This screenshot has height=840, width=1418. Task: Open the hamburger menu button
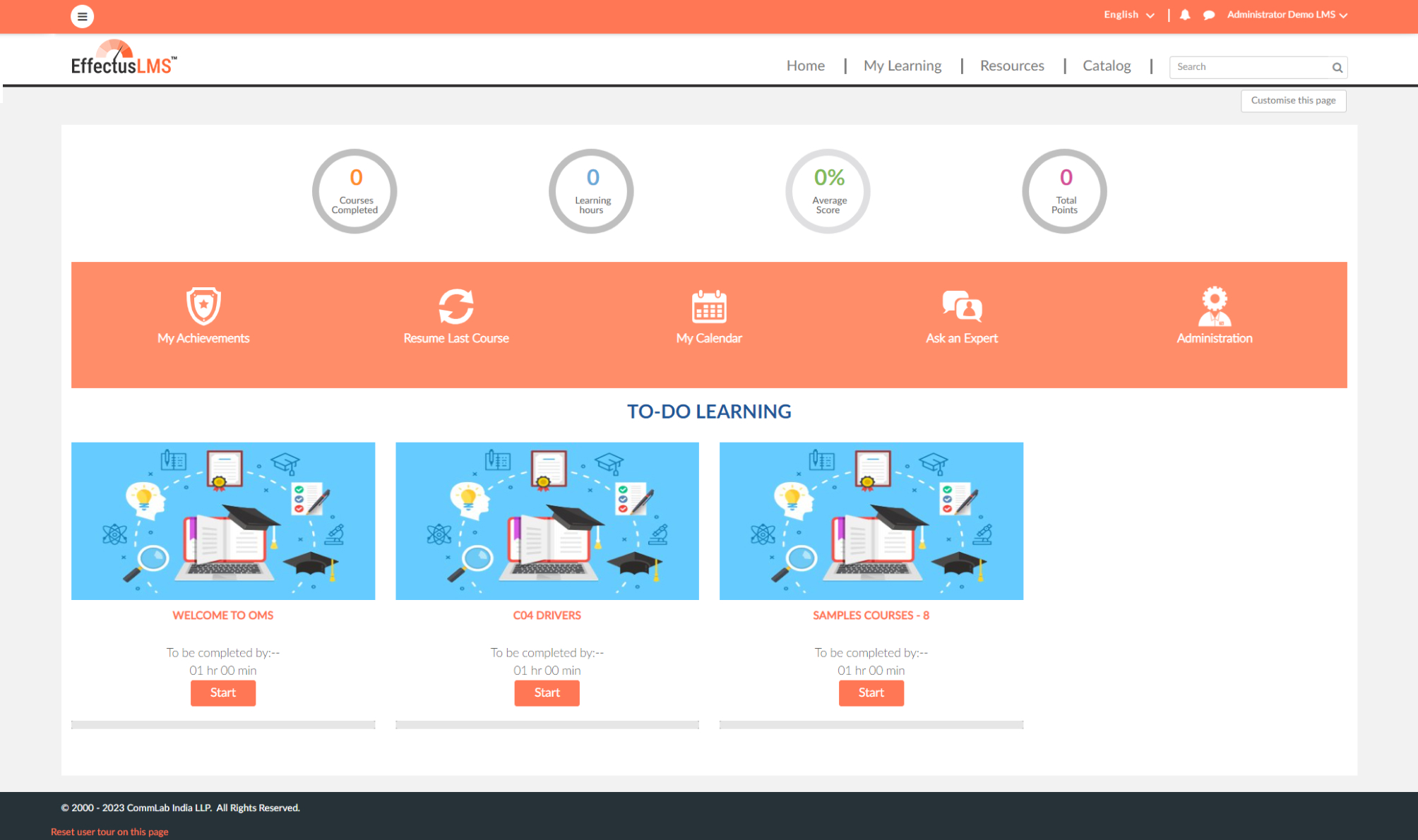(83, 16)
